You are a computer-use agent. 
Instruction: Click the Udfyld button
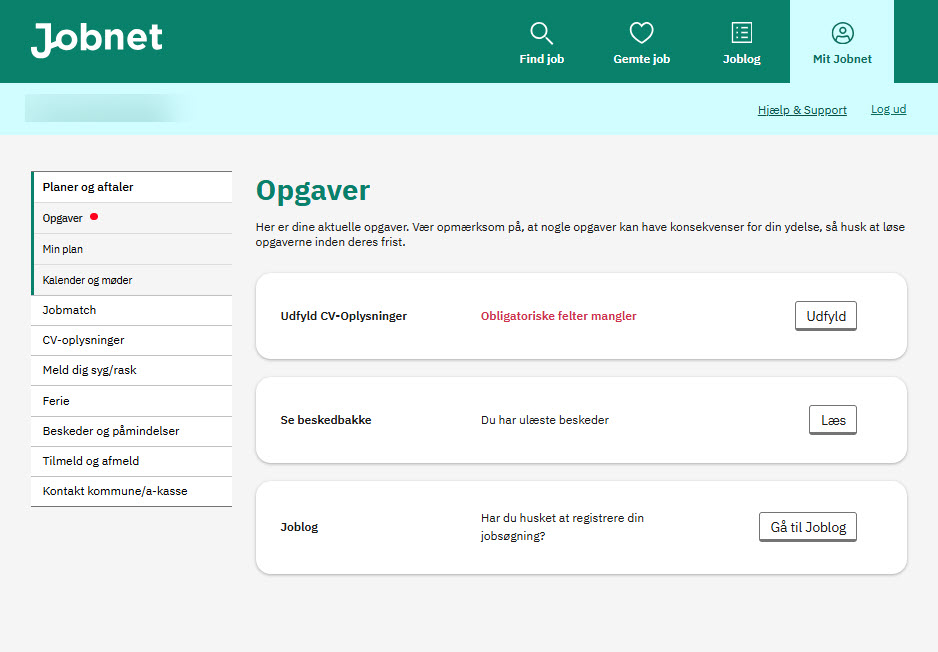point(826,316)
